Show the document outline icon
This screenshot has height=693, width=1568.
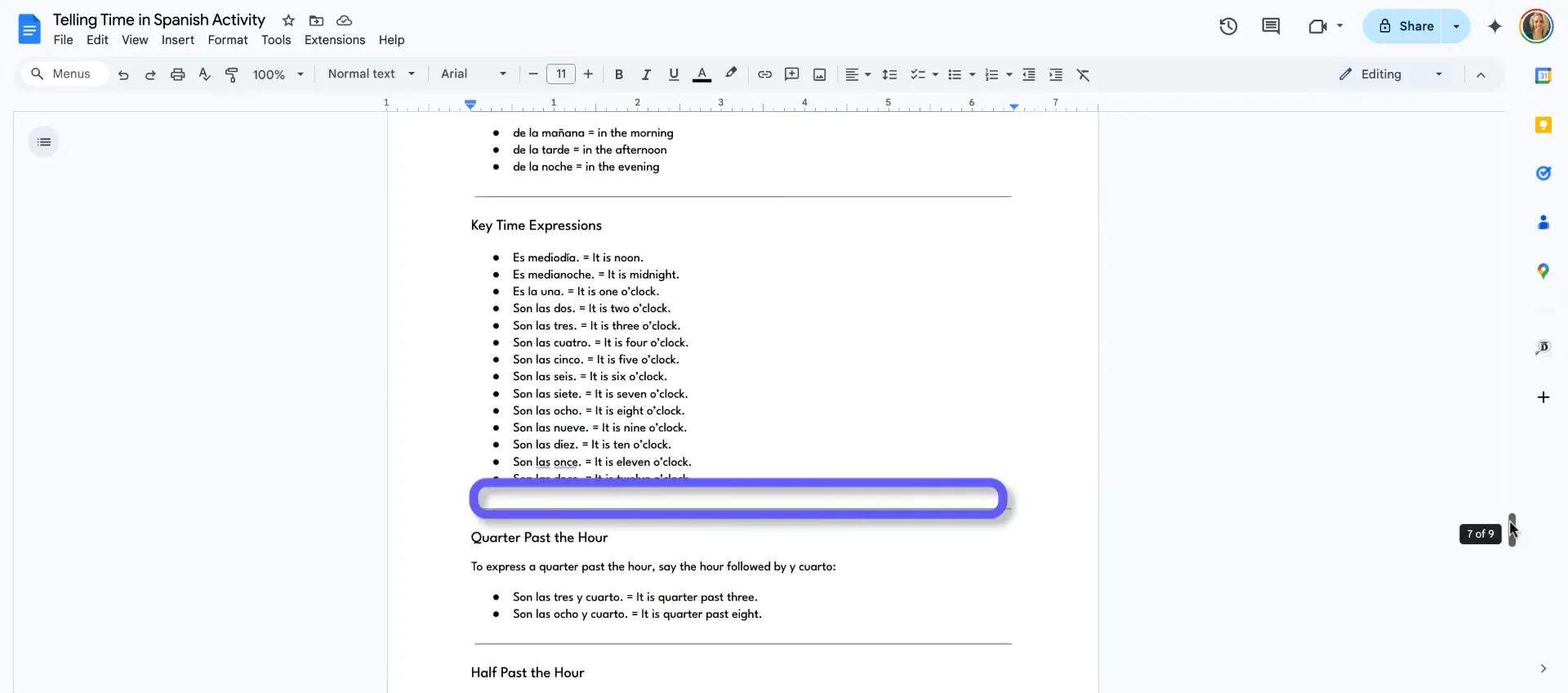pyautogui.click(x=44, y=142)
